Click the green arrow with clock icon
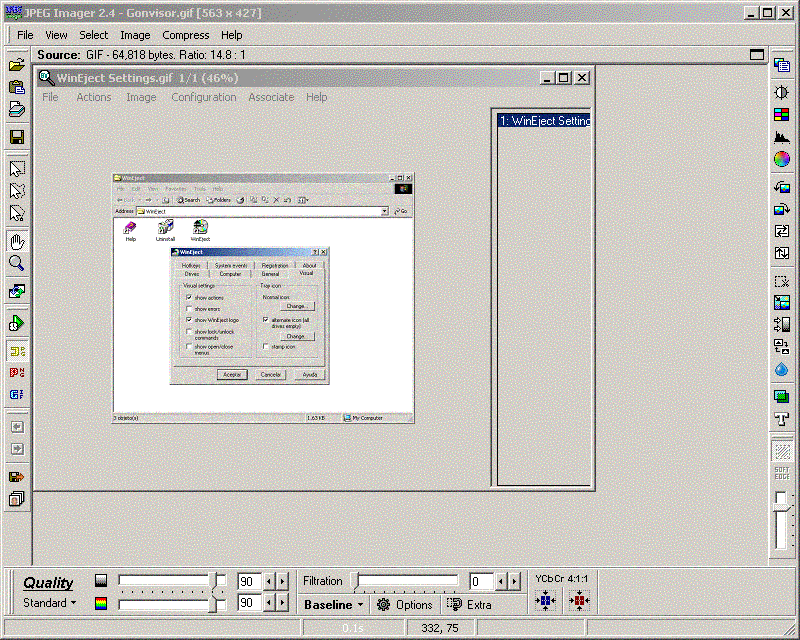800x640 pixels. (17, 323)
